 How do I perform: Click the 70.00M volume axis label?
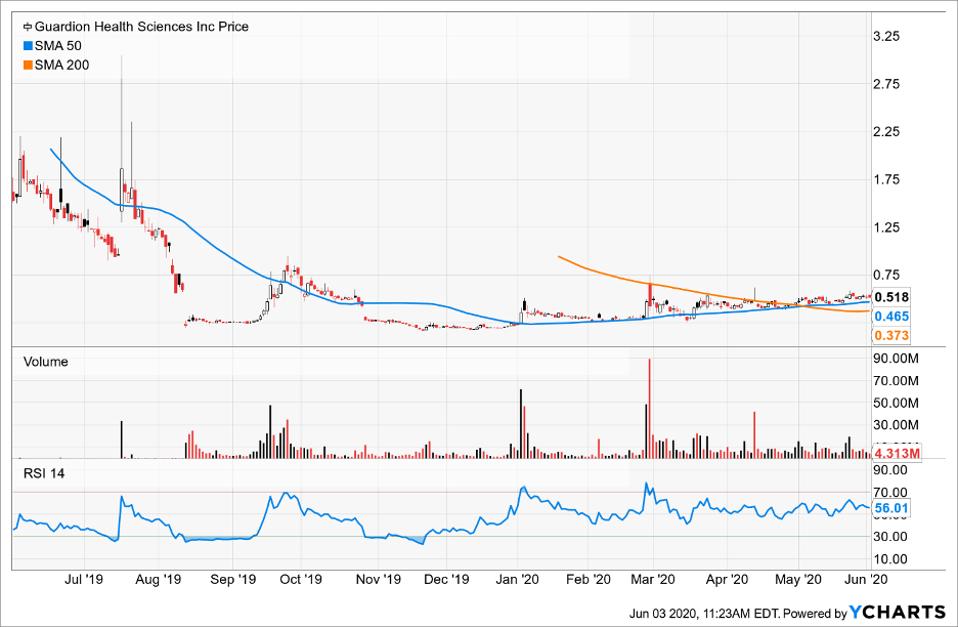[x=896, y=381]
